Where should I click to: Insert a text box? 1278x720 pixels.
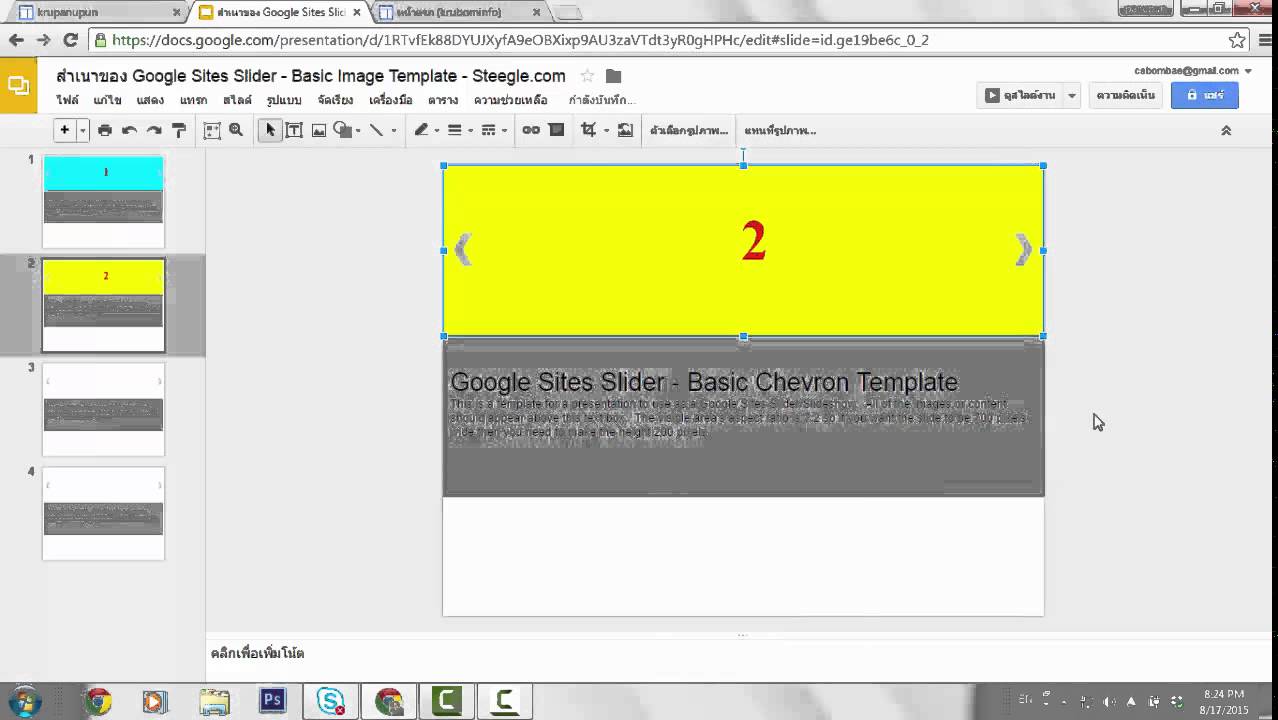coord(295,130)
